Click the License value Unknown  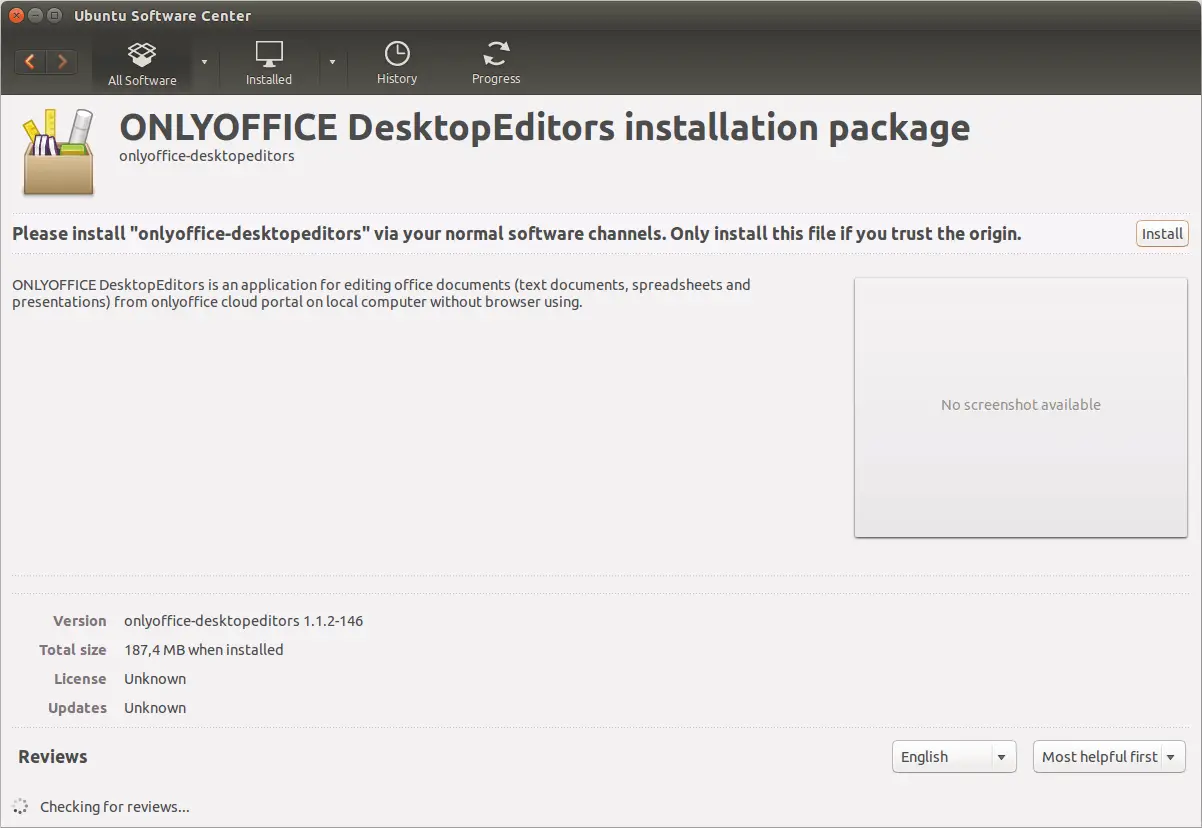coord(155,679)
